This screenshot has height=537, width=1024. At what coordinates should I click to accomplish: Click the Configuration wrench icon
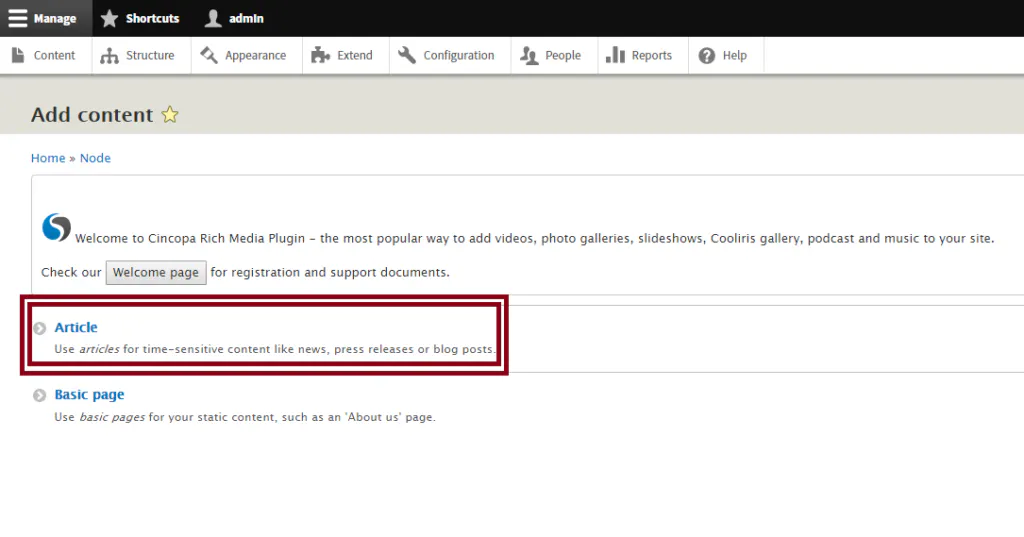[x=406, y=55]
